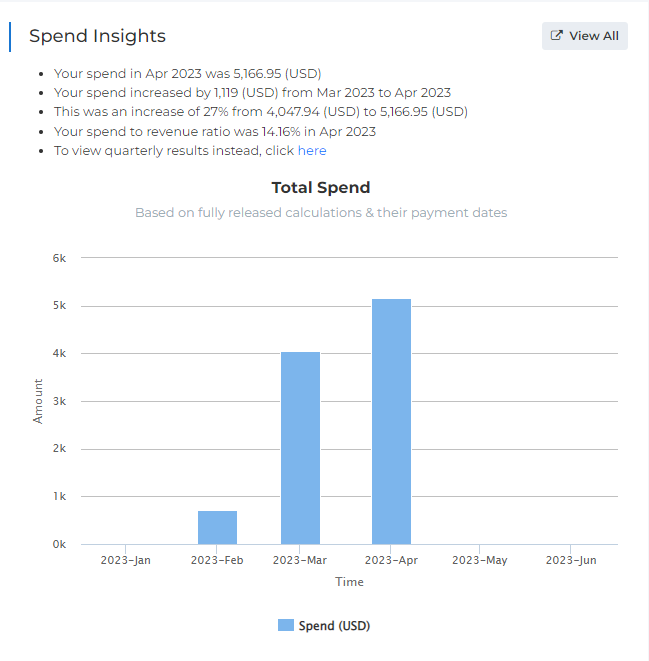
Task: Click the 2023-May axis label
Action: 480,560
